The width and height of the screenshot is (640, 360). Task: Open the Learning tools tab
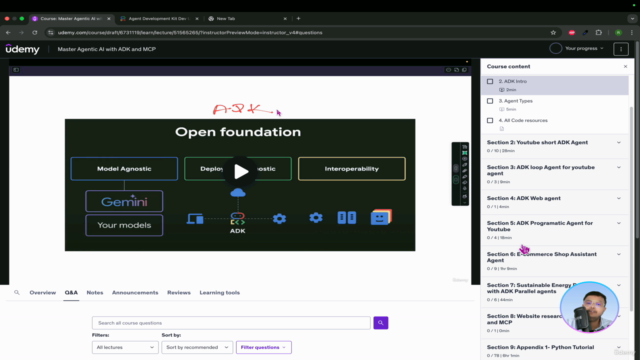(x=220, y=293)
